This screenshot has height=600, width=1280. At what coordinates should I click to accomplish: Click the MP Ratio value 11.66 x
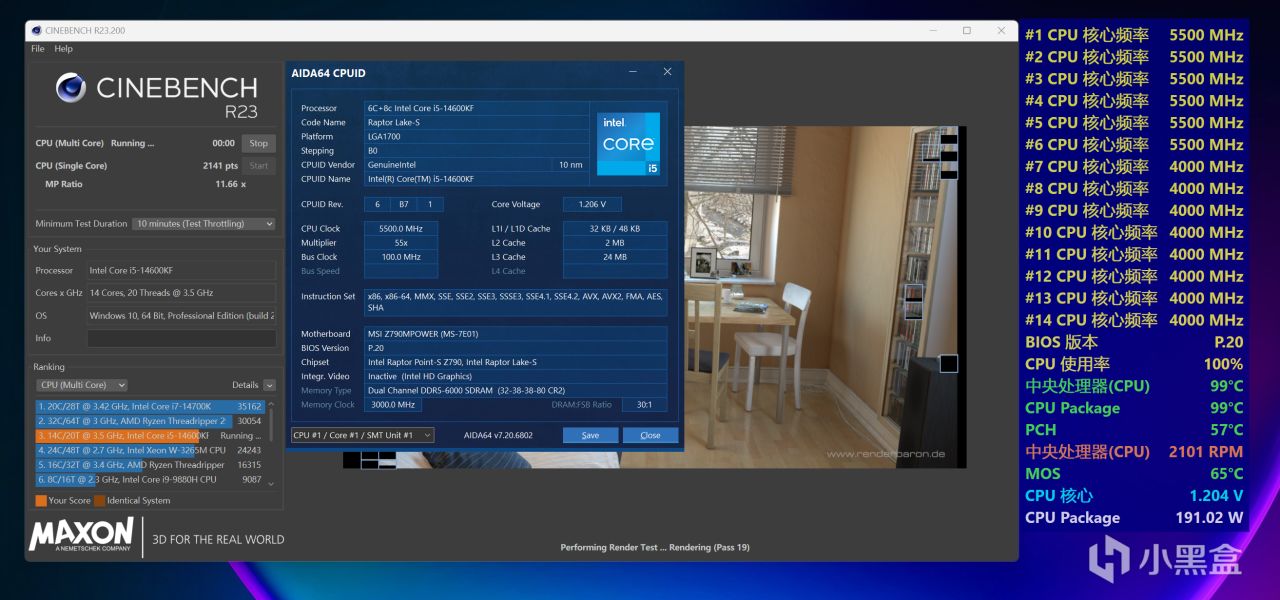point(230,184)
